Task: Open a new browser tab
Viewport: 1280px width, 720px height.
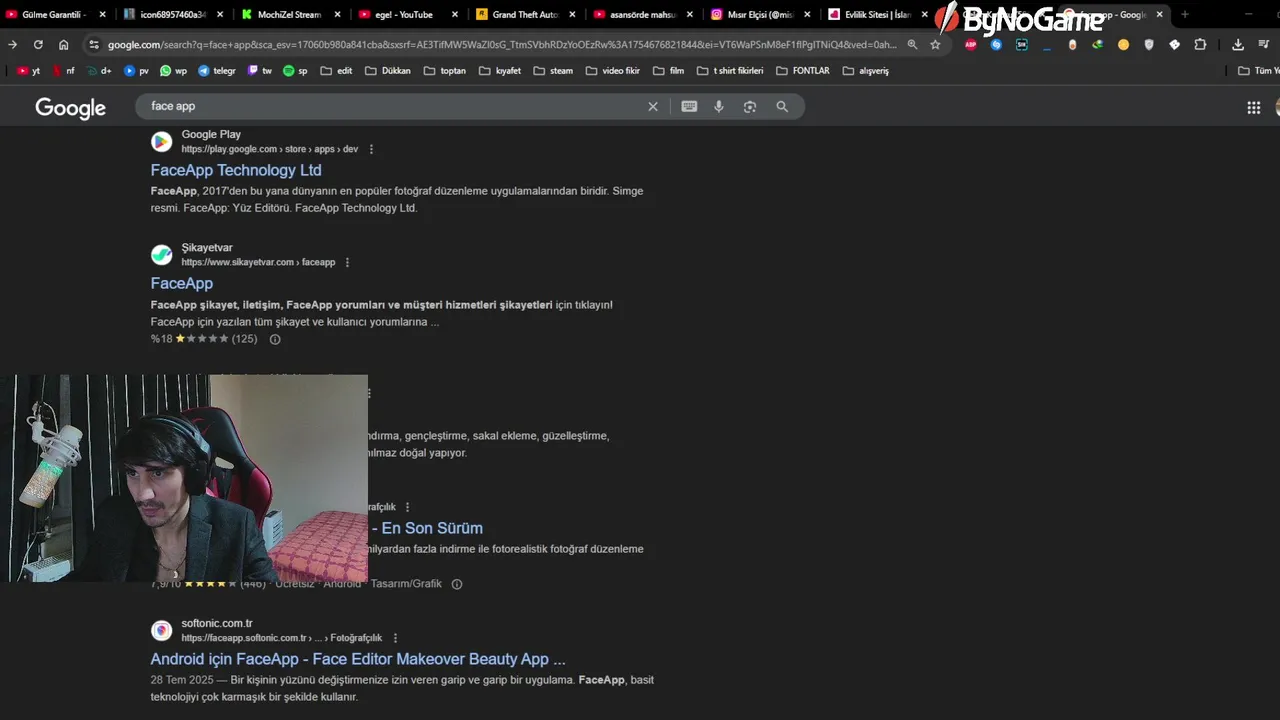Action: (1184, 15)
